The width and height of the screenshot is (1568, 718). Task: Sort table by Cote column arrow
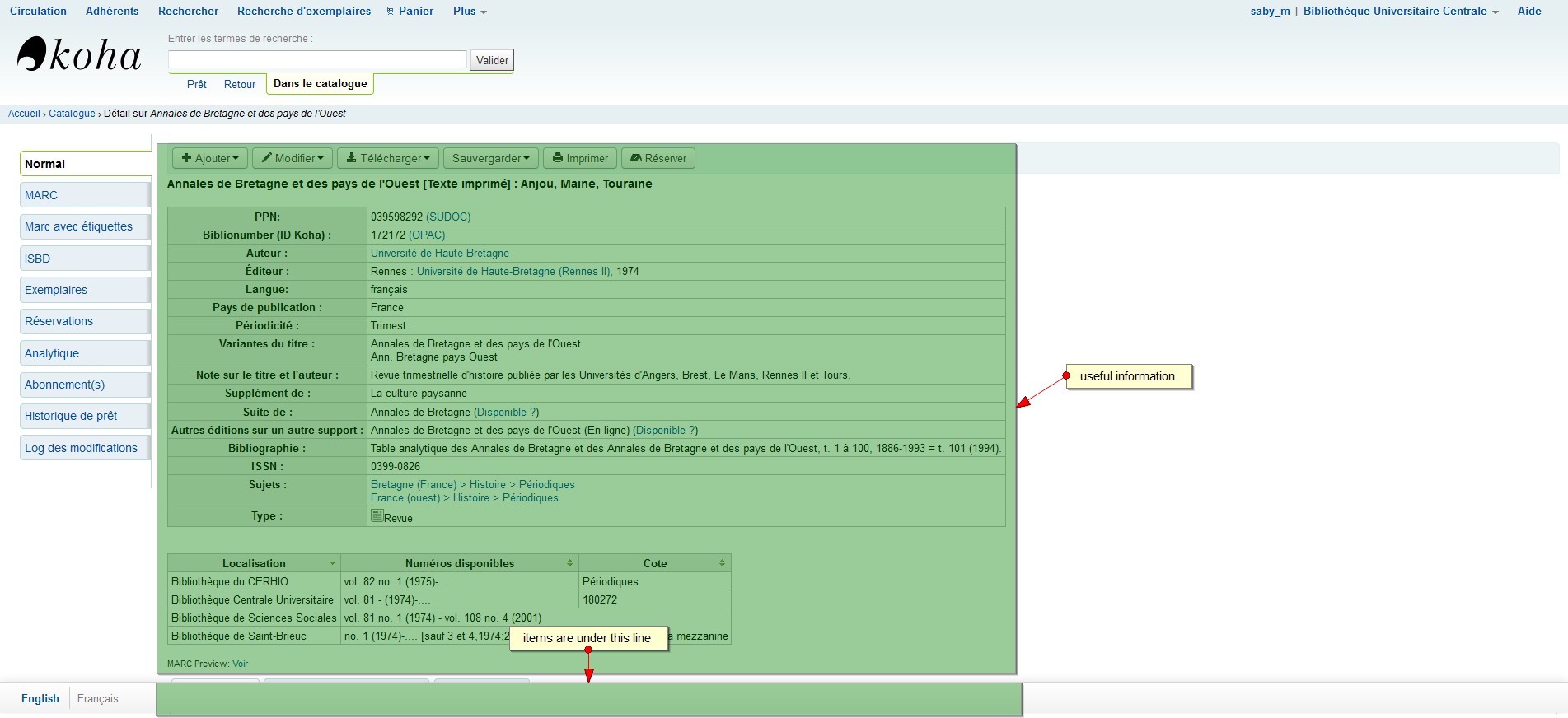pyautogui.click(x=722, y=564)
